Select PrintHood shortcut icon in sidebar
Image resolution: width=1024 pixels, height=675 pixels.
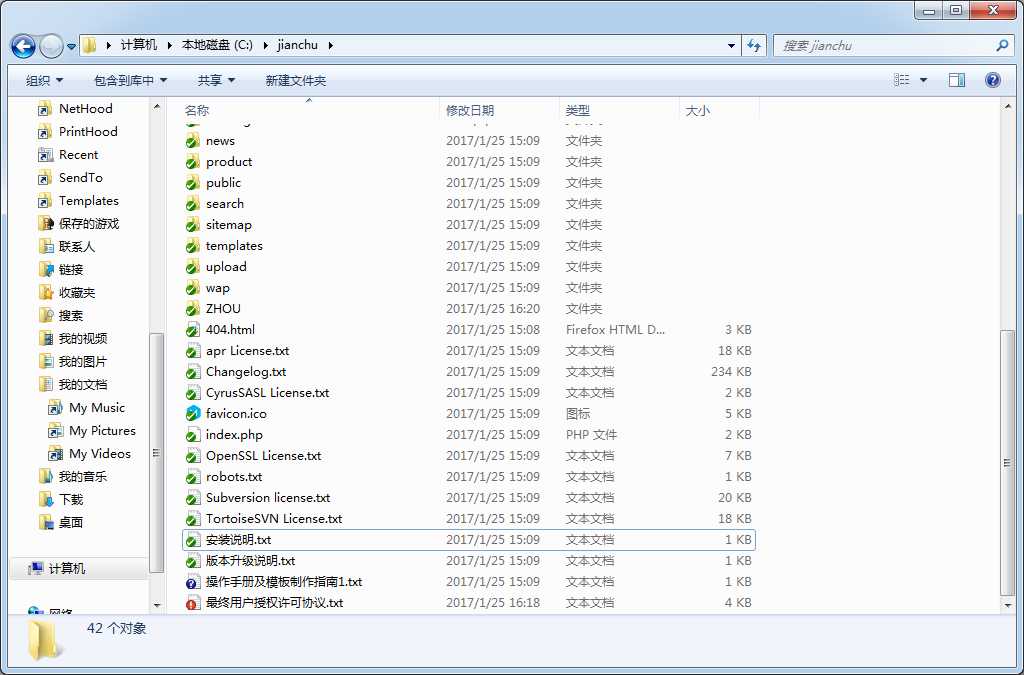coord(45,133)
